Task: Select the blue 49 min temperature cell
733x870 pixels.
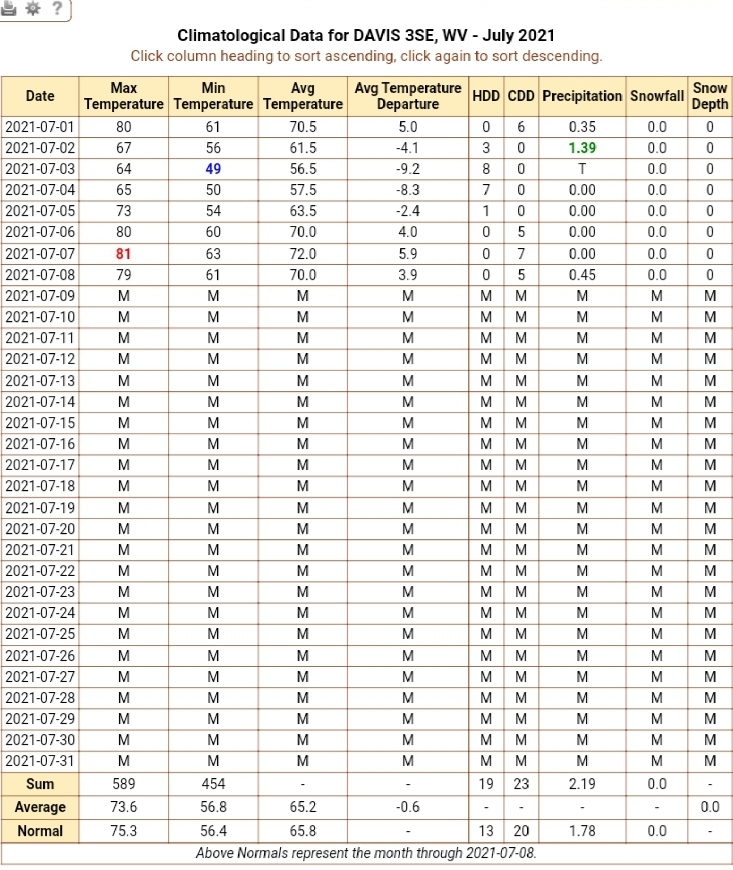Action: 213,169
